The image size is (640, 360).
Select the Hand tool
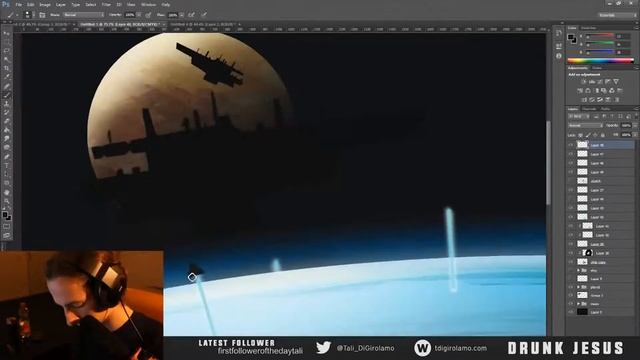(x=7, y=192)
